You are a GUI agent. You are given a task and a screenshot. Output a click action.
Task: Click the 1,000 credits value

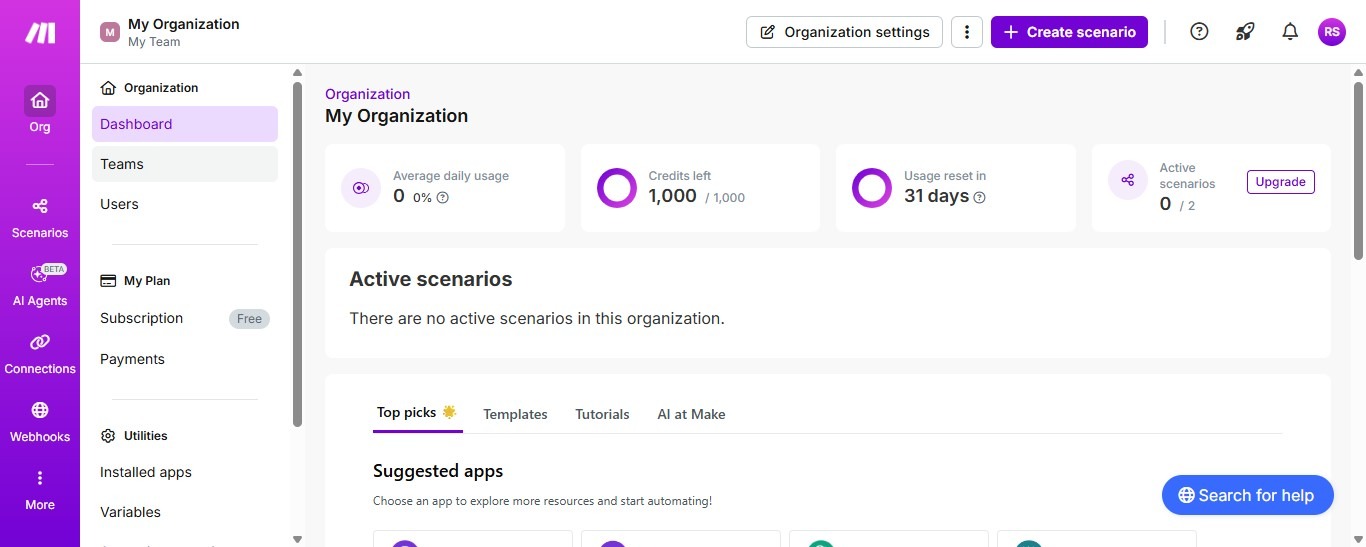672,196
